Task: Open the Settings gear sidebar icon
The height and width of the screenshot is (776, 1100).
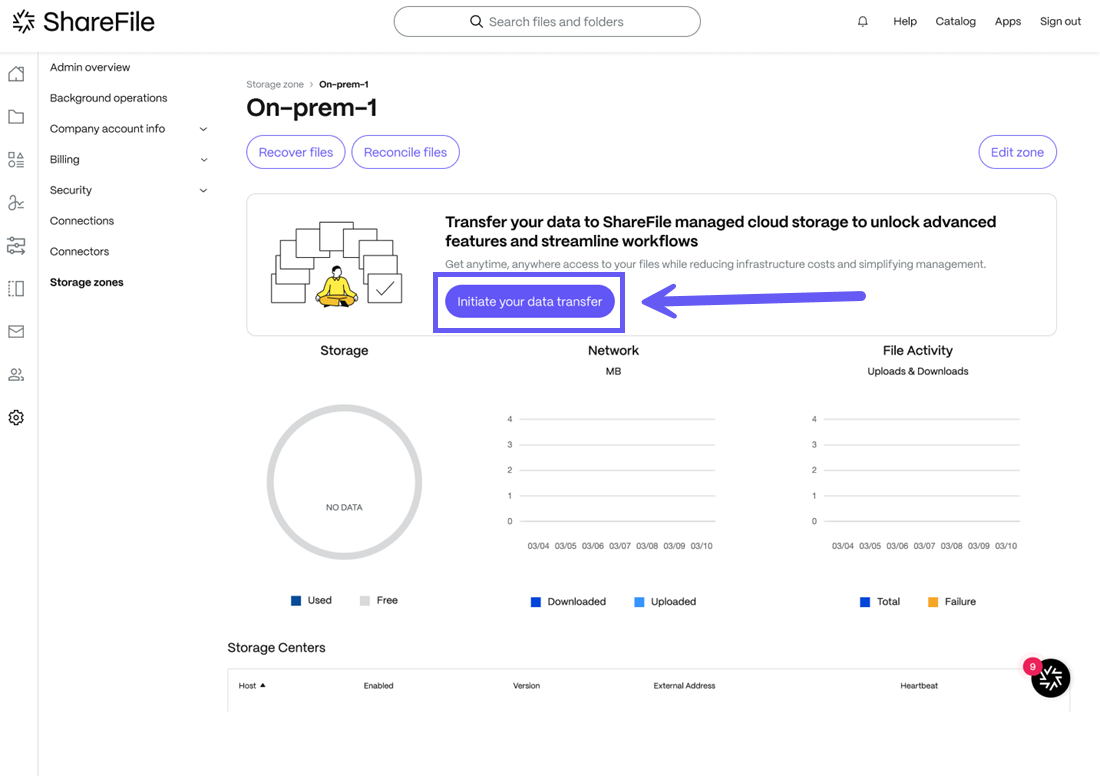Action: pos(16,417)
